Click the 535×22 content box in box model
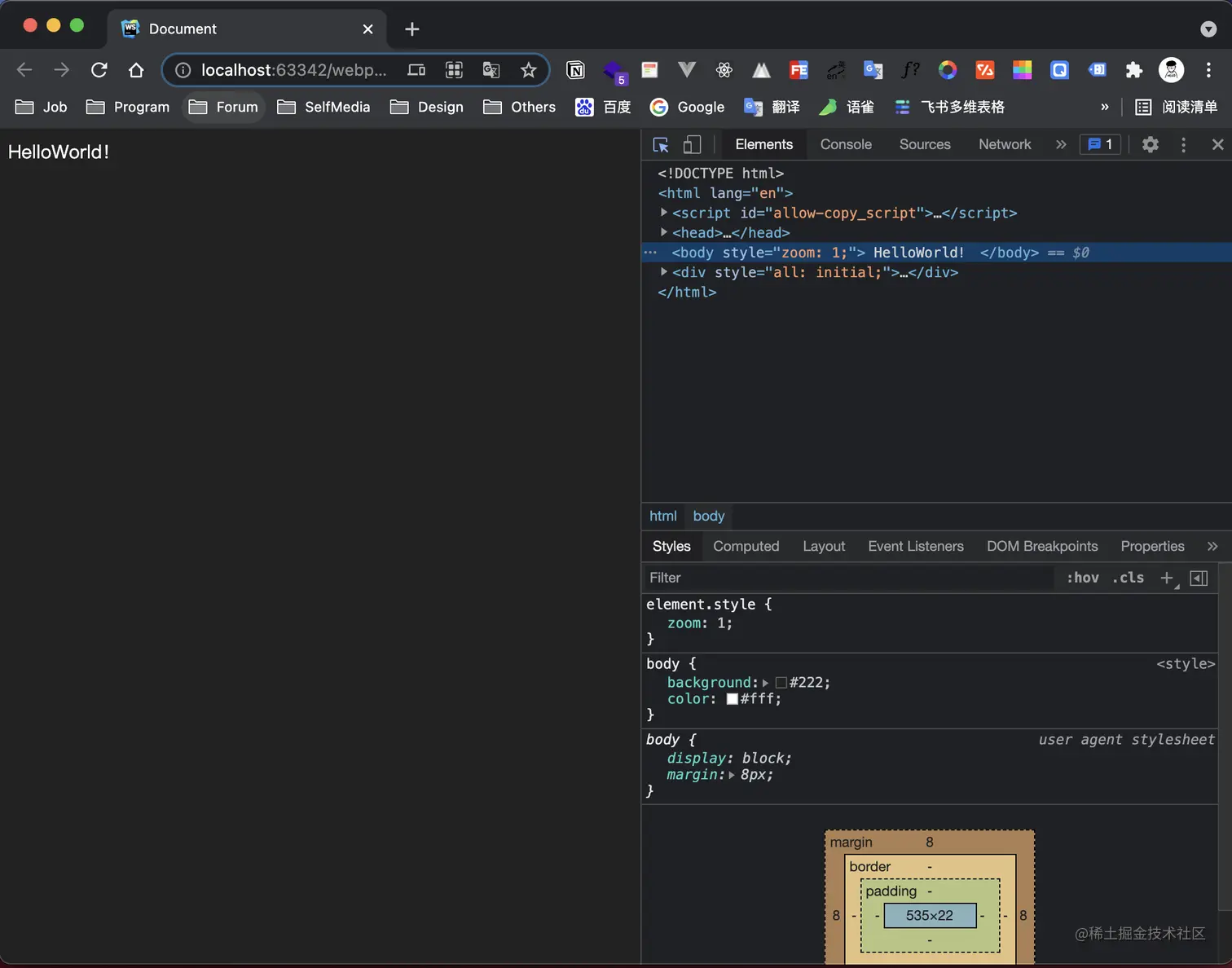 tap(930, 915)
